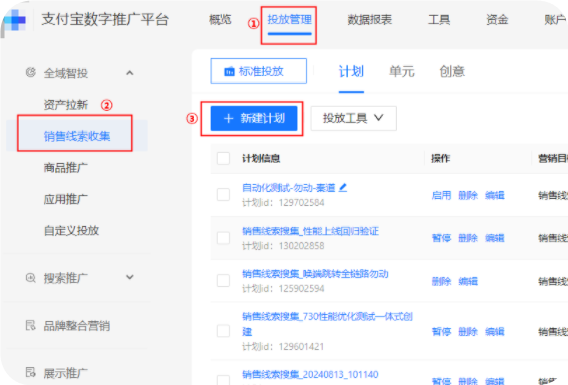The image size is (568, 385).
Task: Click 启用 for plan 129702584
Action: pyautogui.click(x=441, y=196)
